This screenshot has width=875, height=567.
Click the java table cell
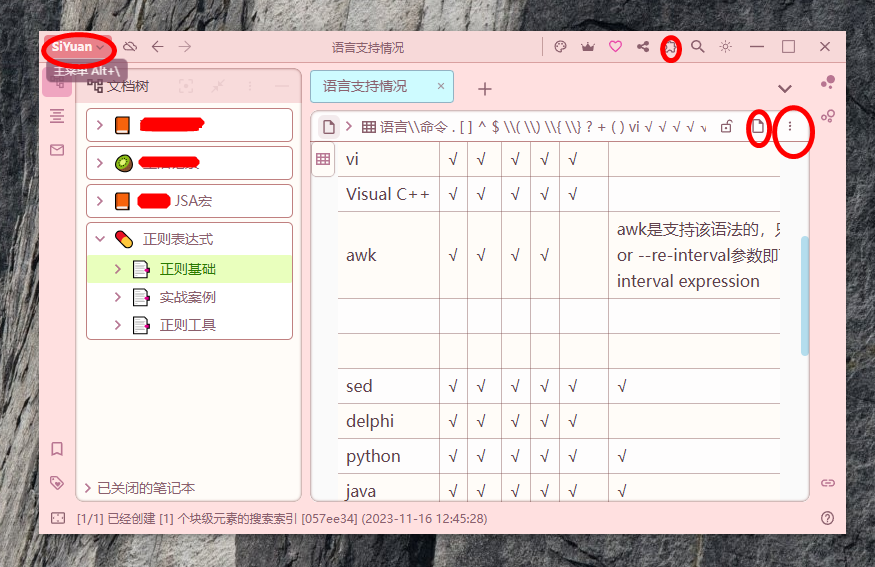(x=388, y=488)
